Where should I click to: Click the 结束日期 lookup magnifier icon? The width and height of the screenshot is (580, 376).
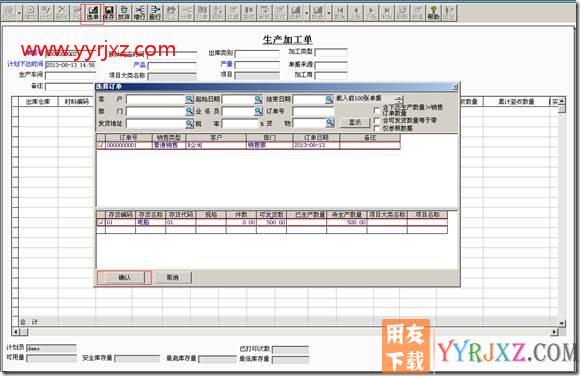pos(329,99)
